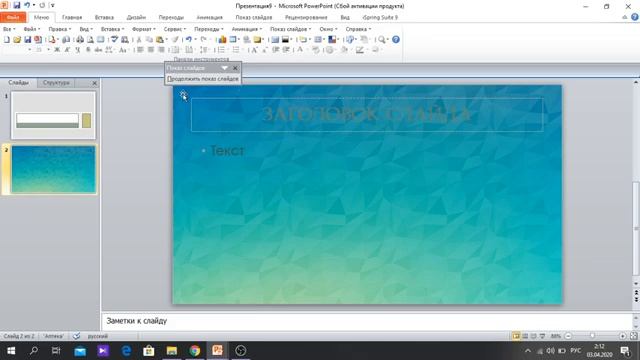Click the Copy icon in toolbar
This screenshot has width=640, height=360.
click(x=149, y=40)
